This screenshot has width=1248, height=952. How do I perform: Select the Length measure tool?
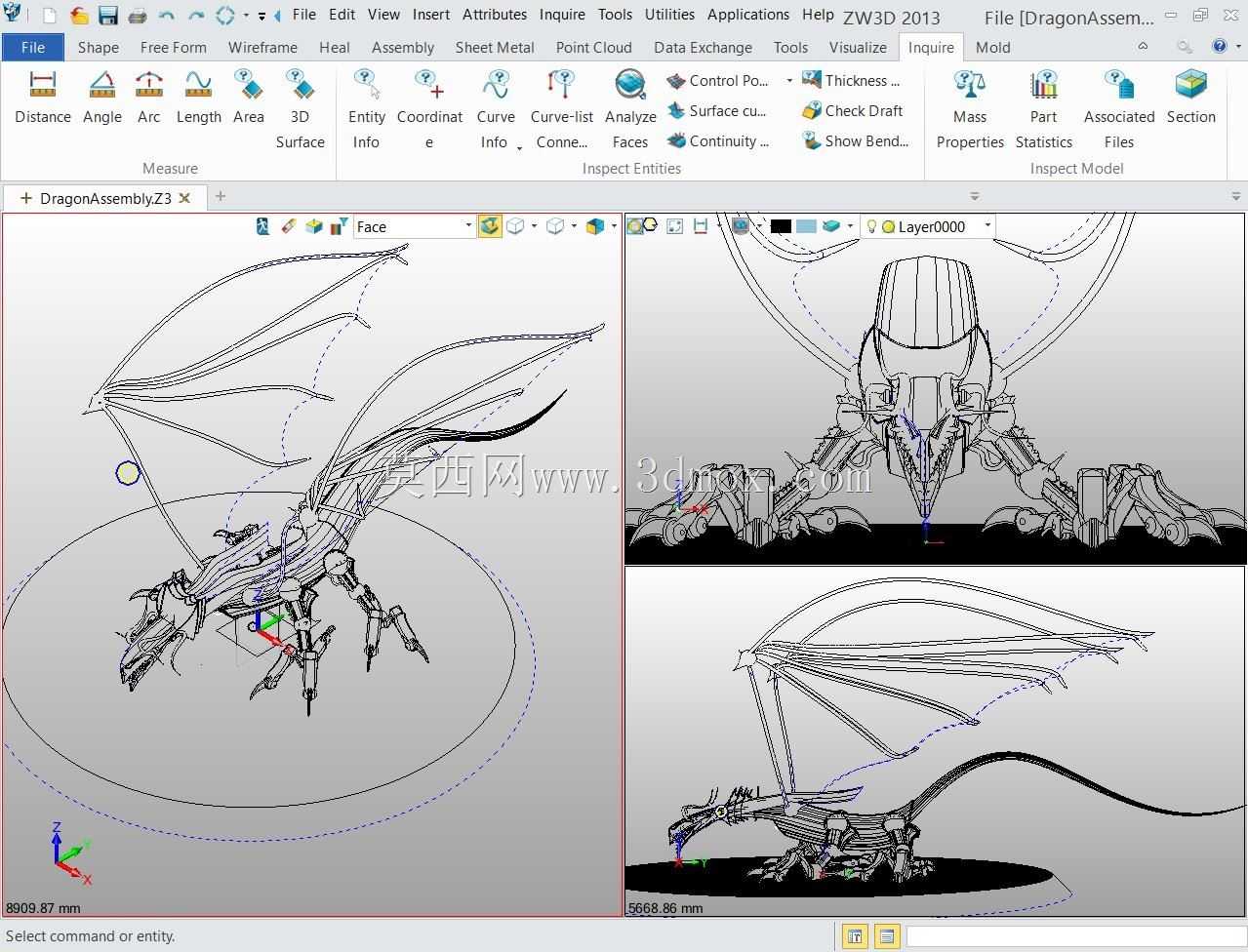coord(198,99)
